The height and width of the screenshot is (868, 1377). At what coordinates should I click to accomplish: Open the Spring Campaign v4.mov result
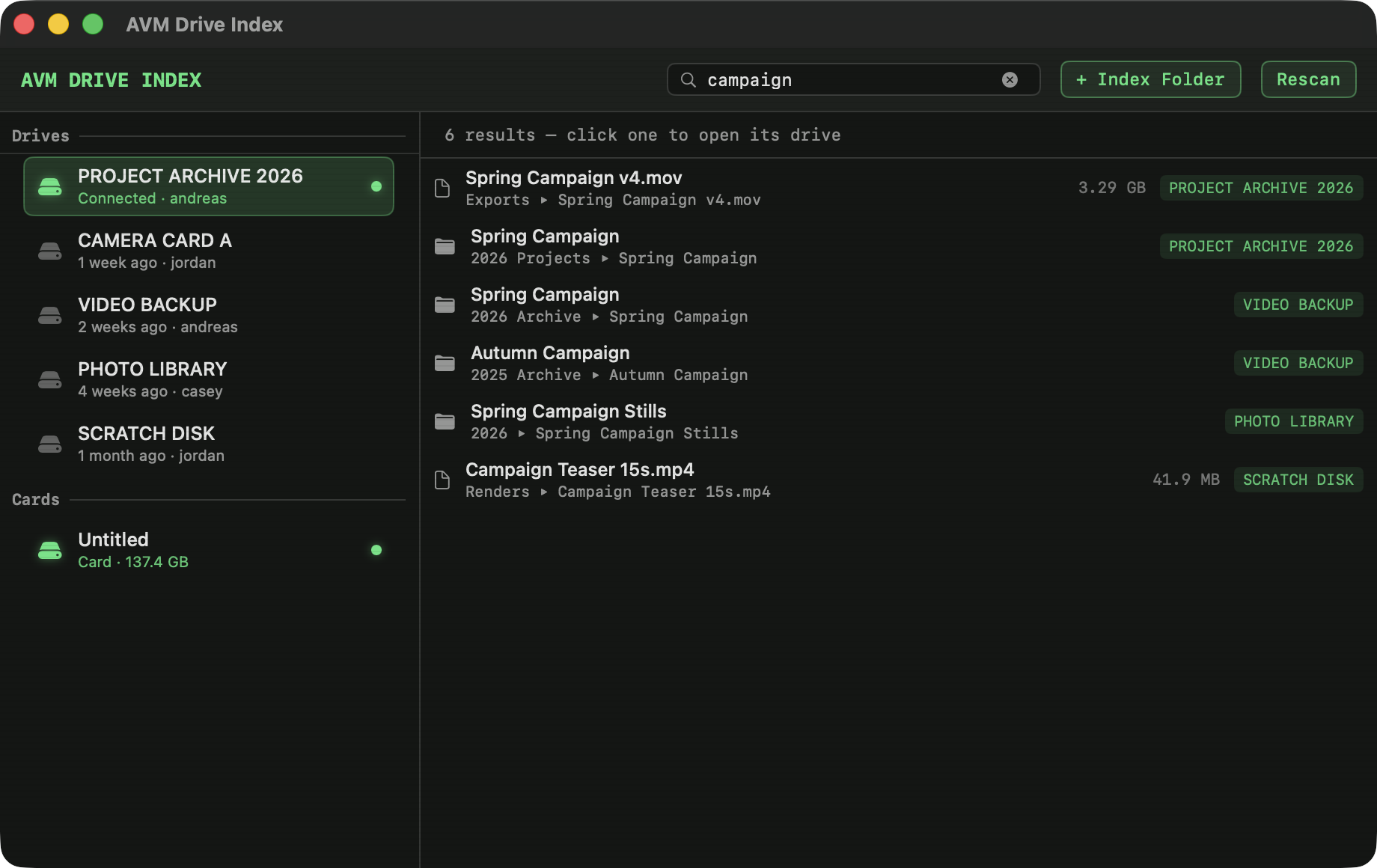pos(898,188)
